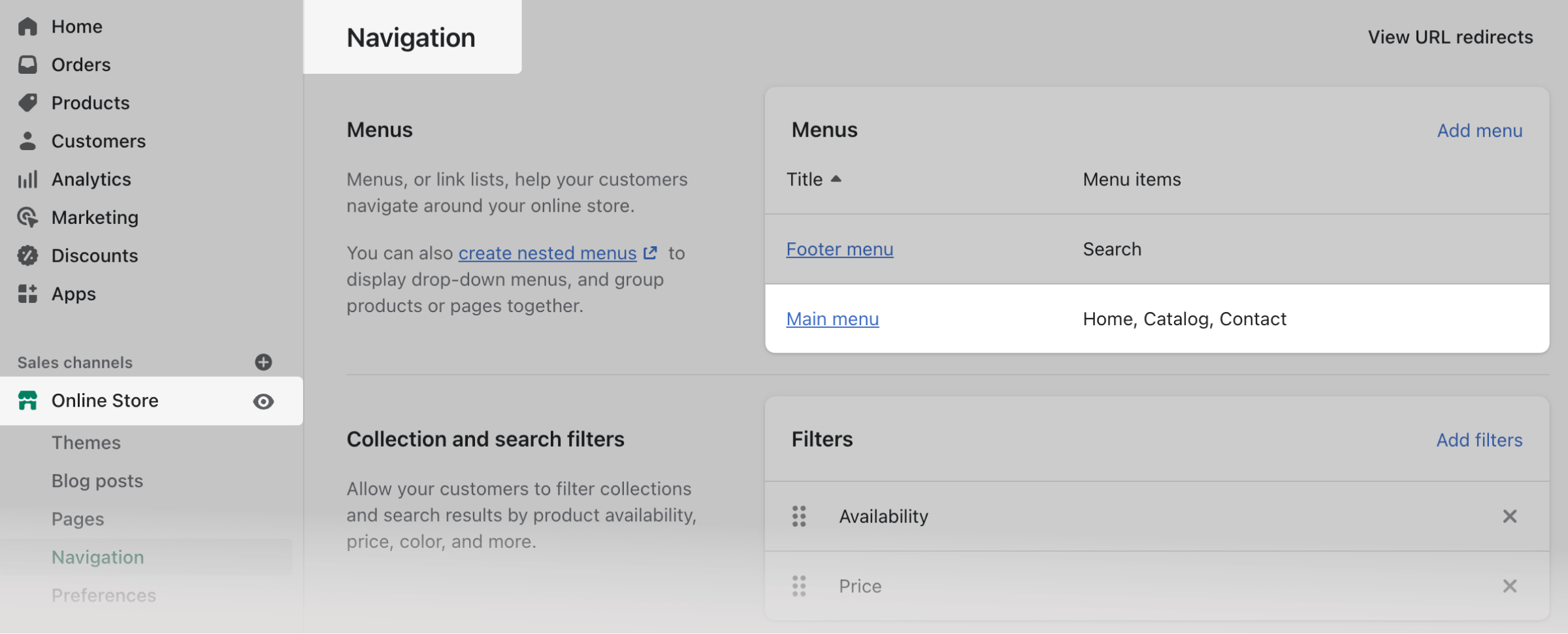The height and width of the screenshot is (634, 1568).
Task: Open Marketing section
Action: 95,217
